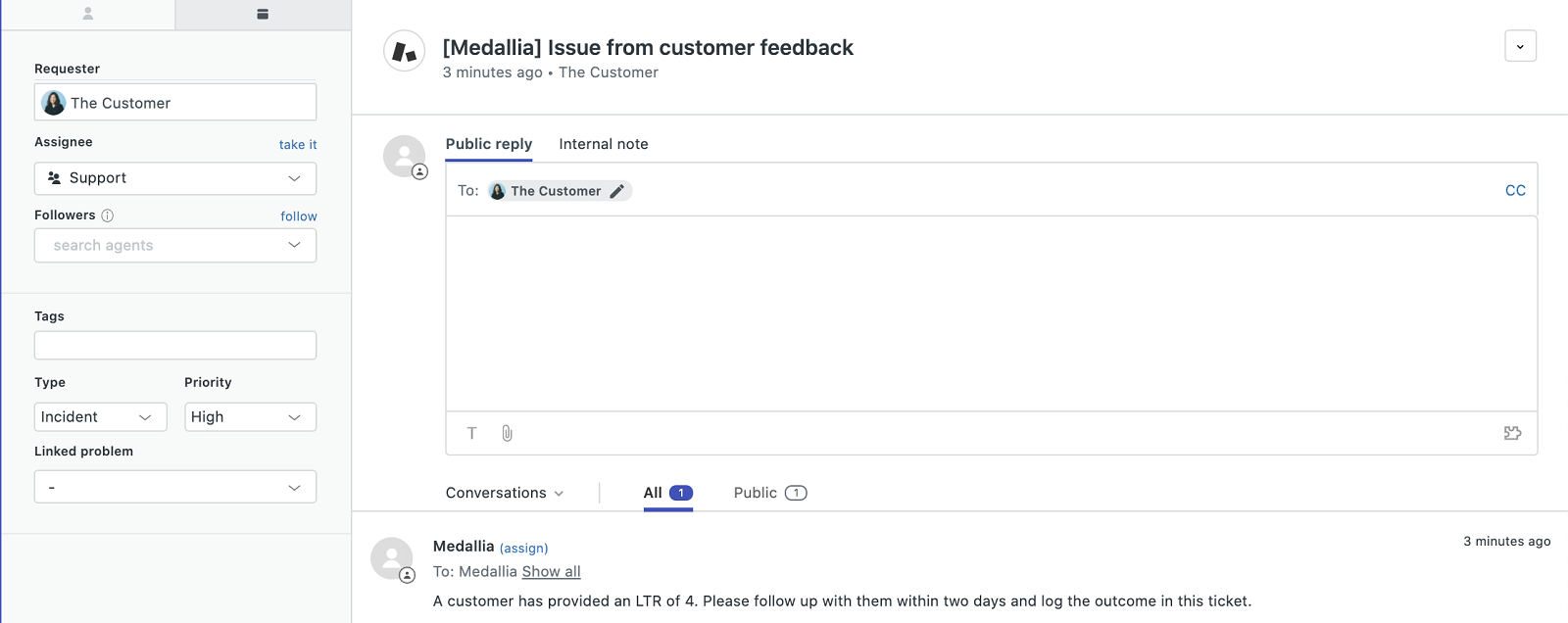Click the Zendesk logo avatar by ticket title
The image size is (1568, 623).
[404, 51]
